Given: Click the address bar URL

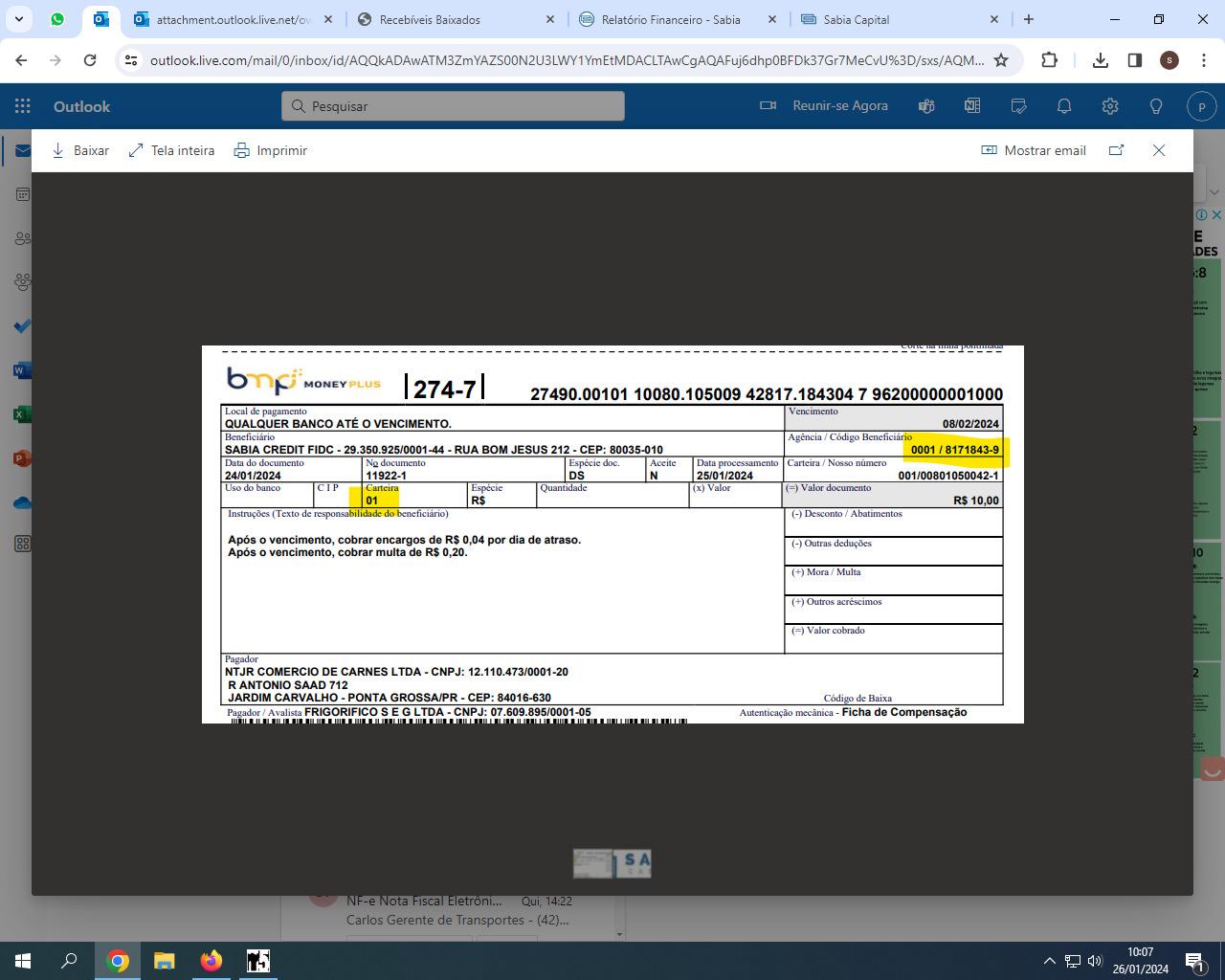Looking at the screenshot, I should (x=567, y=60).
